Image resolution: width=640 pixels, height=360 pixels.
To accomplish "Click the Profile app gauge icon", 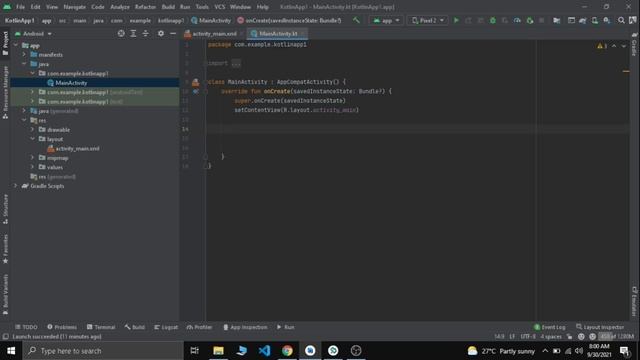I will [x=517, y=20].
